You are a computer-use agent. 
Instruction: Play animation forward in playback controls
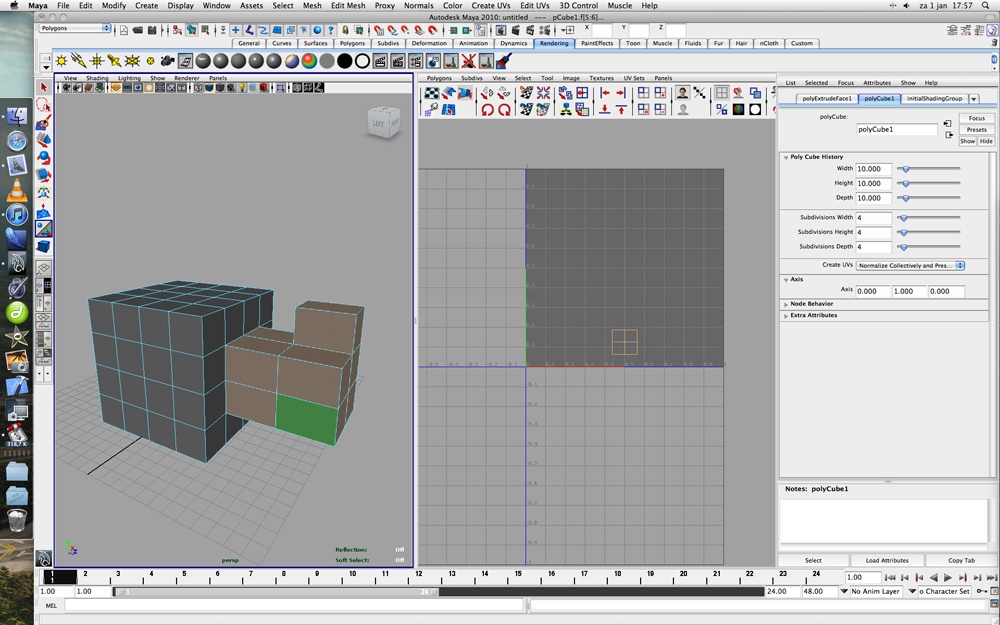[x=948, y=577]
